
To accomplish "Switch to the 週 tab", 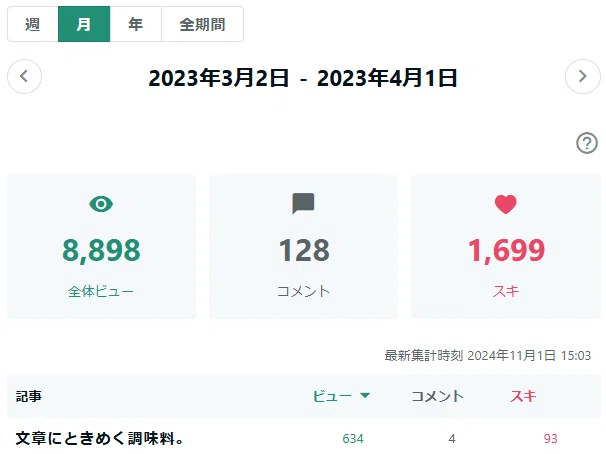I will pyautogui.click(x=33, y=24).
